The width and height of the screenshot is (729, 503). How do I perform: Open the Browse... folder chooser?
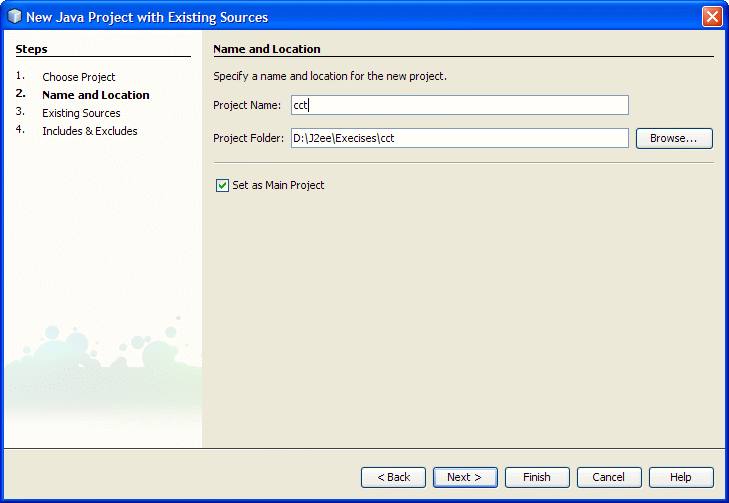tap(674, 139)
